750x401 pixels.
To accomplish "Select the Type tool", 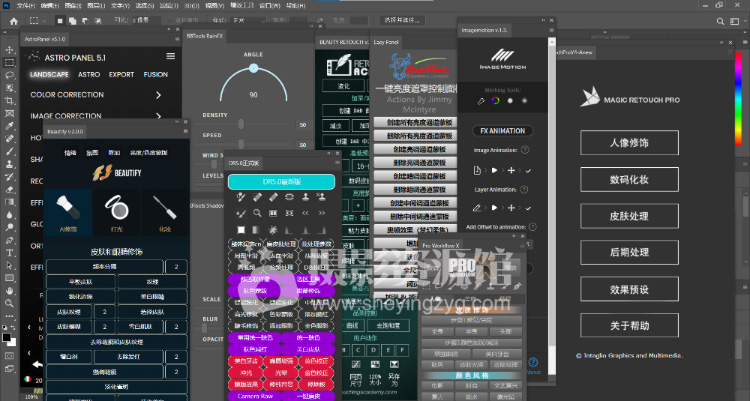I will (x=9, y=253).
